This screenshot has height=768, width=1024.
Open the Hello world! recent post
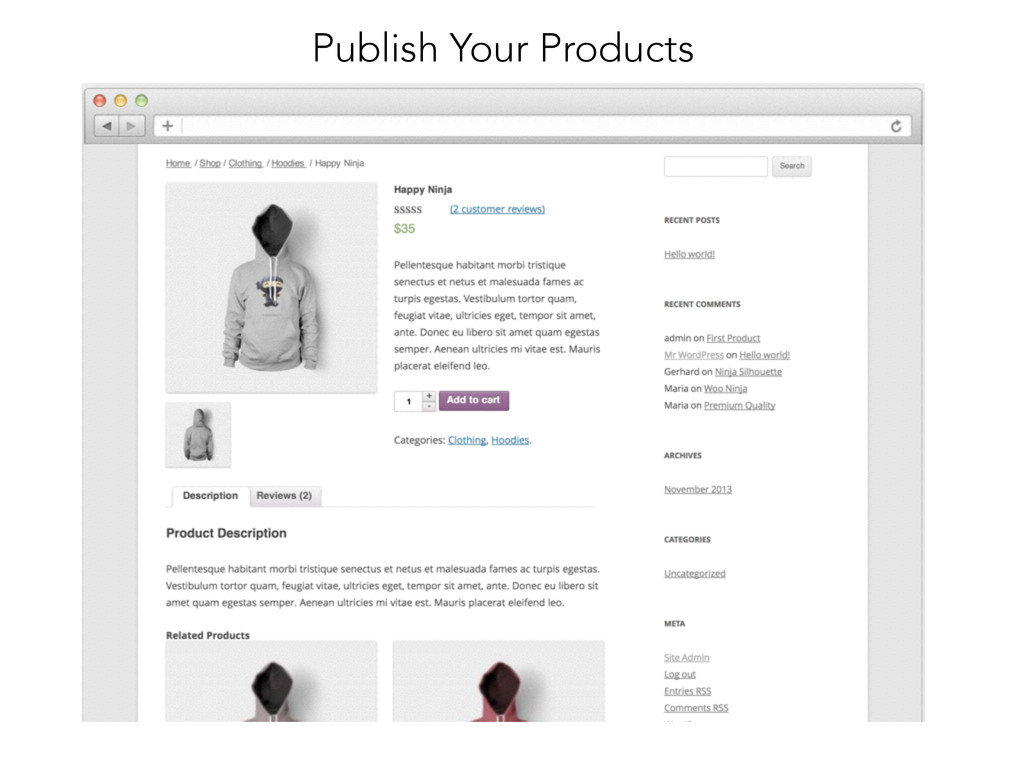click(x=690, y=254)
